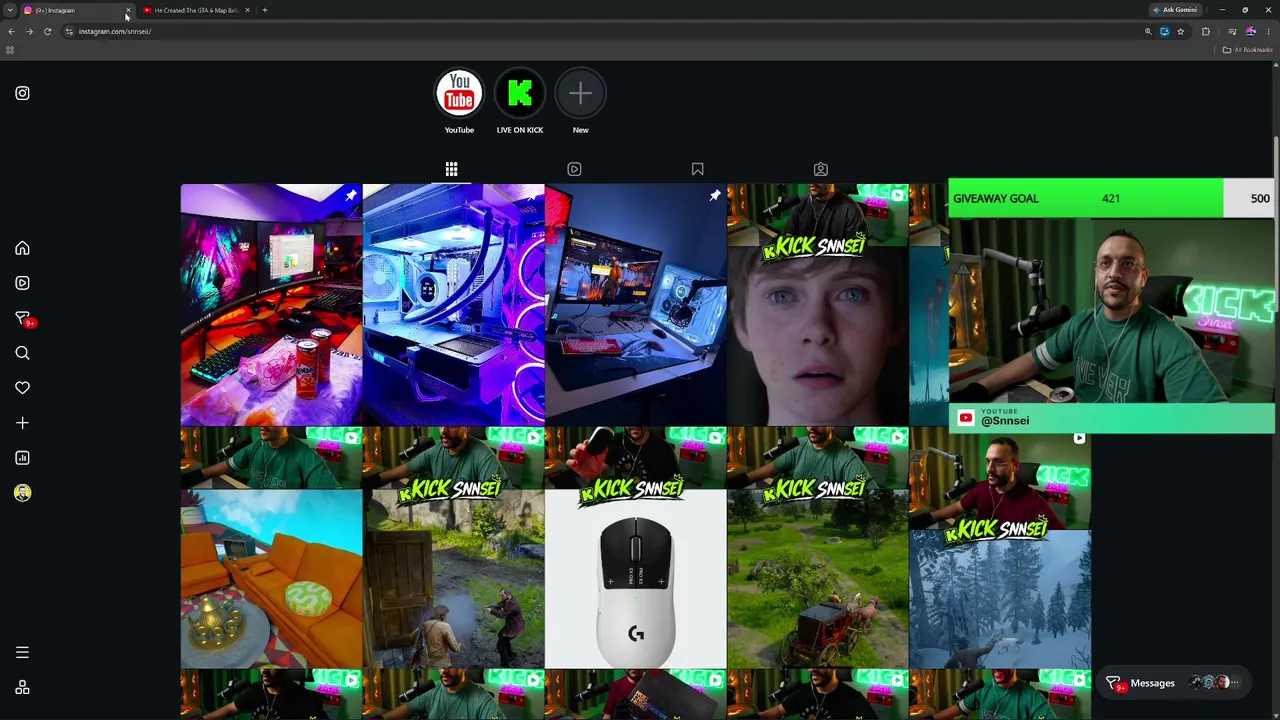Viewport: 1280px width, 720px height.
Task: Click Ask Gemini button
Action: click(1175, 10)
